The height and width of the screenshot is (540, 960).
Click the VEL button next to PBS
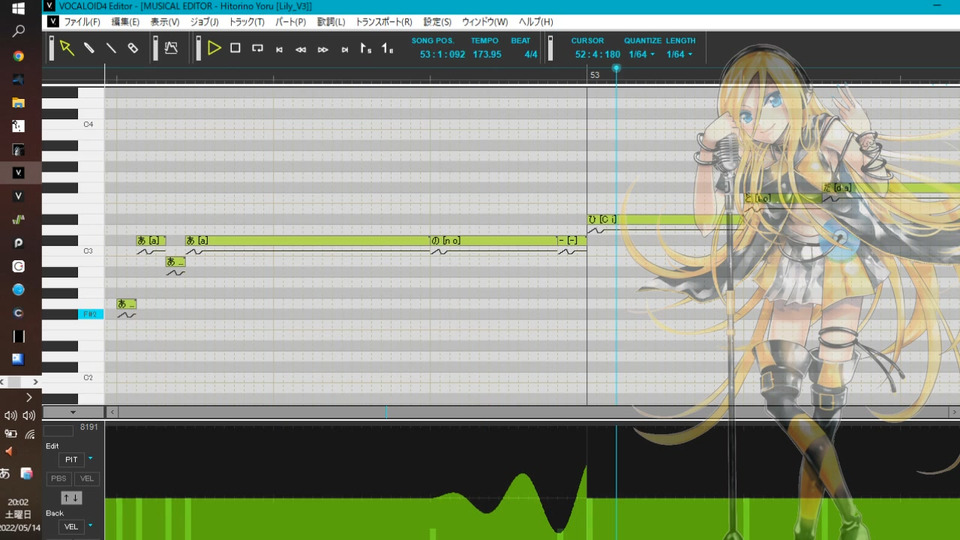(x=87, y=479)
